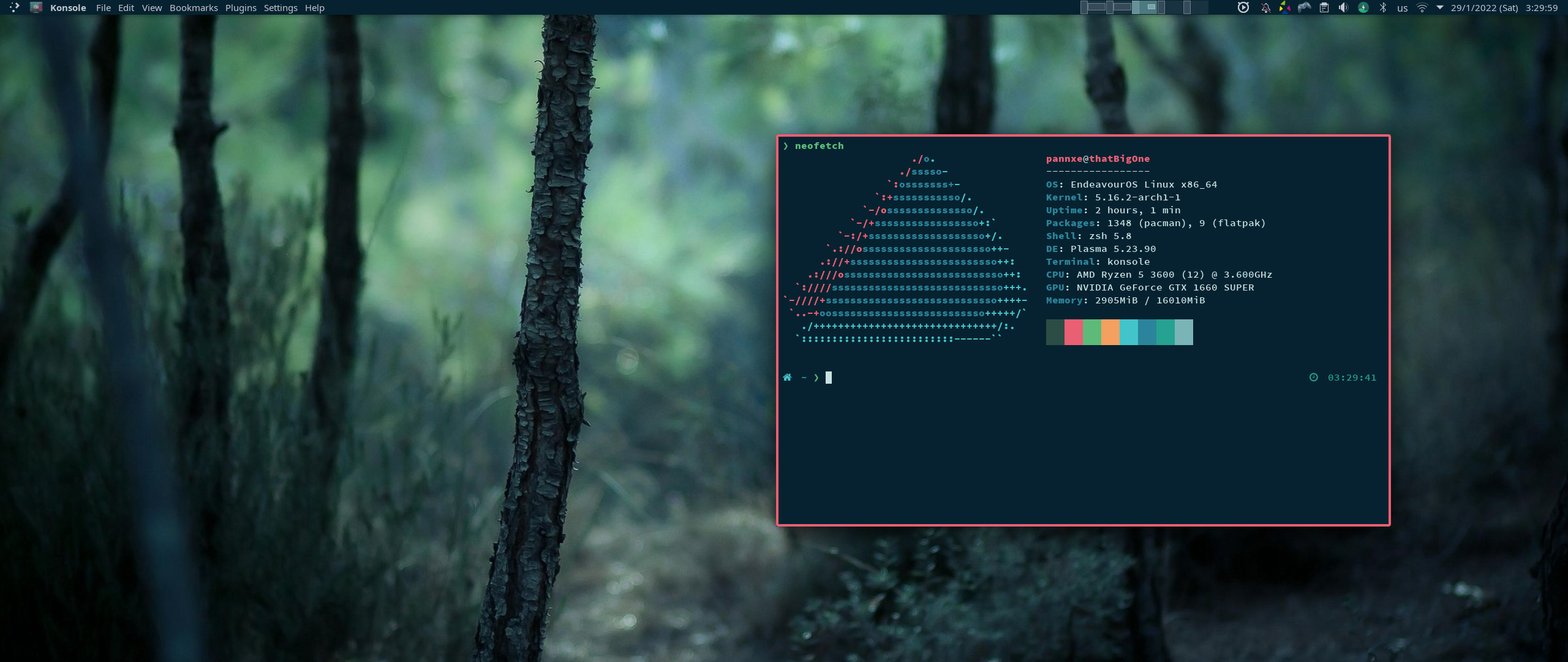Select the highlighted active desktop in pager
1568x662 pixels.
(1144, 7)
